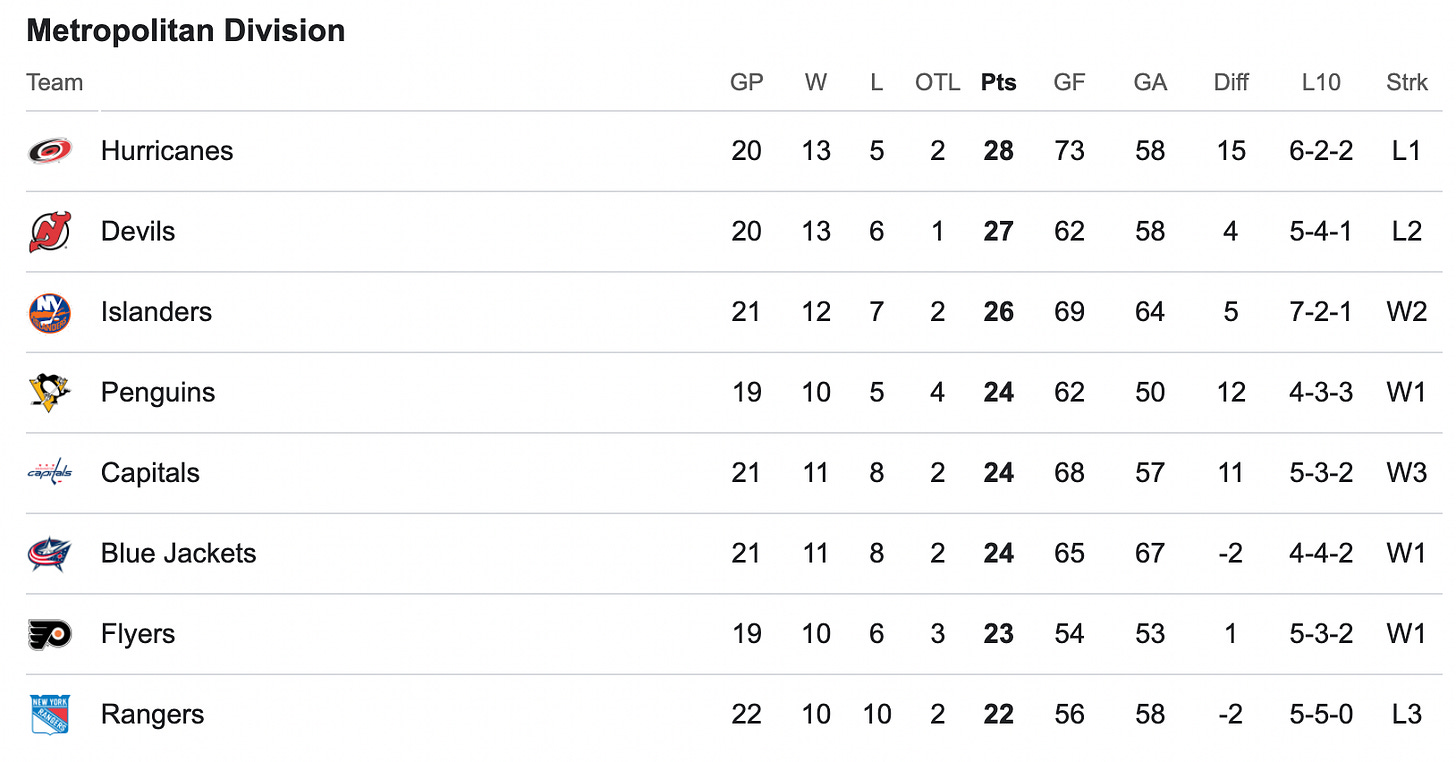Click the Penguins team logo
Viewport: 1456px width, 762px height.
pyautogui.click(x=49, y=393)
